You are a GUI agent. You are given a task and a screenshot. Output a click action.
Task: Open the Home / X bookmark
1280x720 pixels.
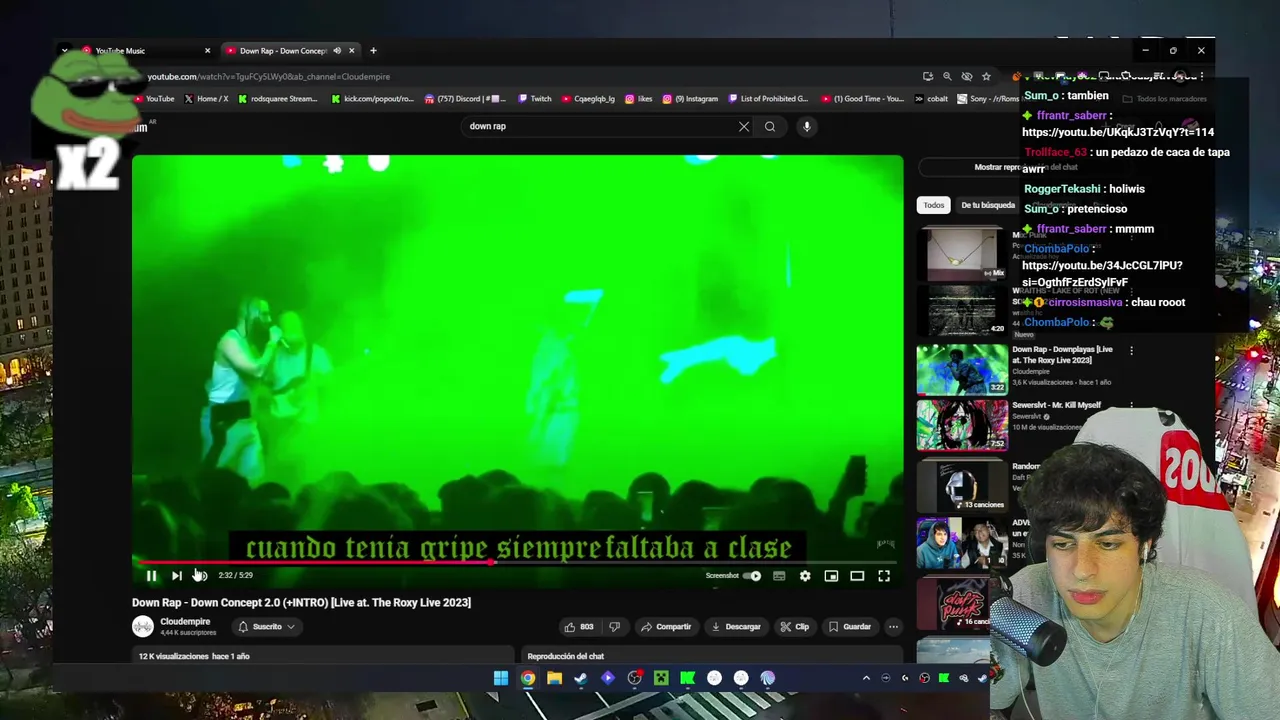coord(206,99)
